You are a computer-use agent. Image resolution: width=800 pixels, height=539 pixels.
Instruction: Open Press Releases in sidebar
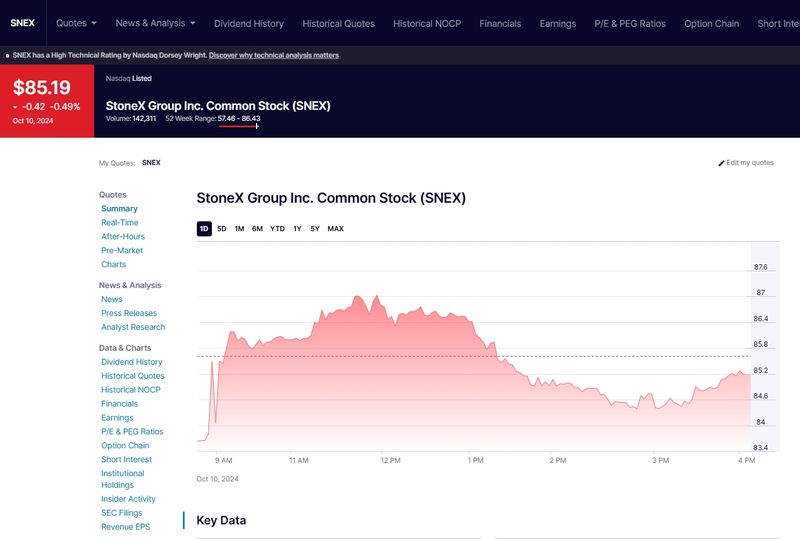click(129, 313)
